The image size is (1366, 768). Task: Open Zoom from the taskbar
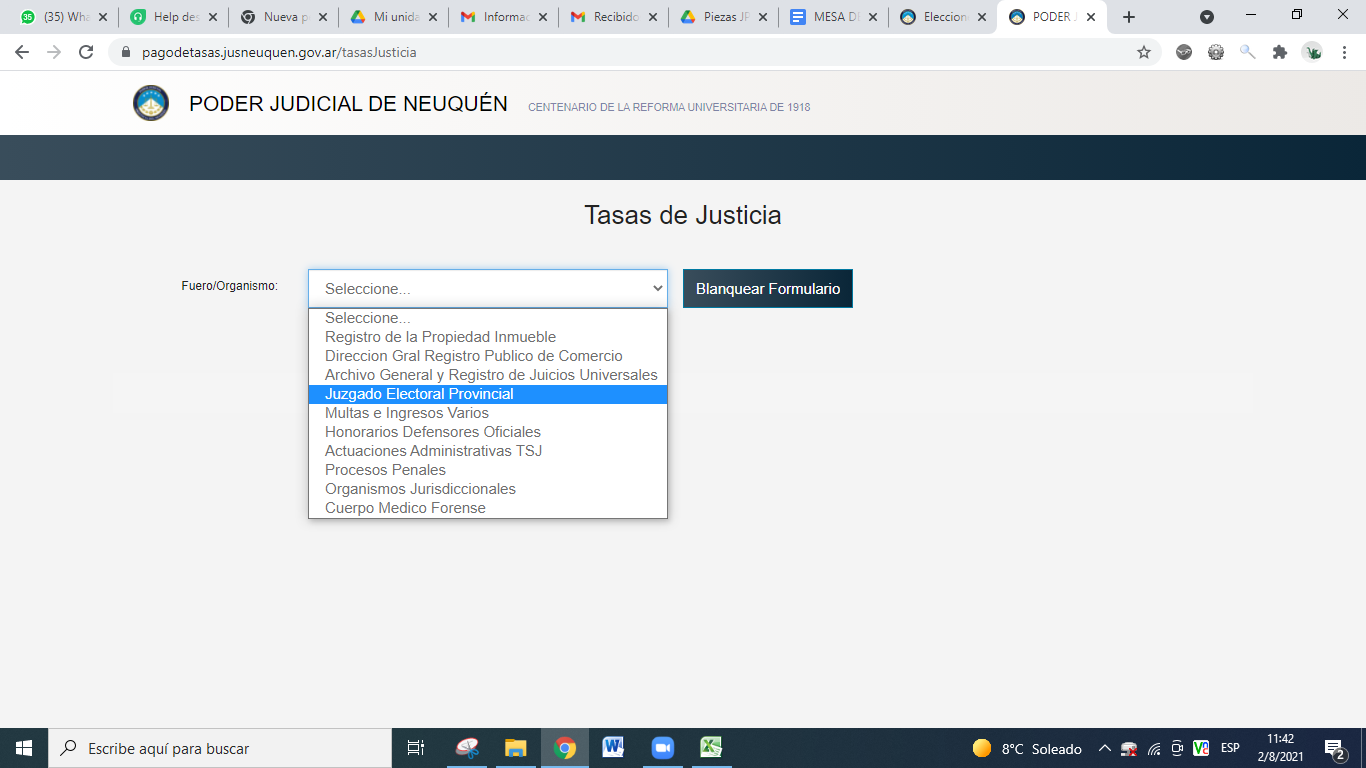coord(662,748)
